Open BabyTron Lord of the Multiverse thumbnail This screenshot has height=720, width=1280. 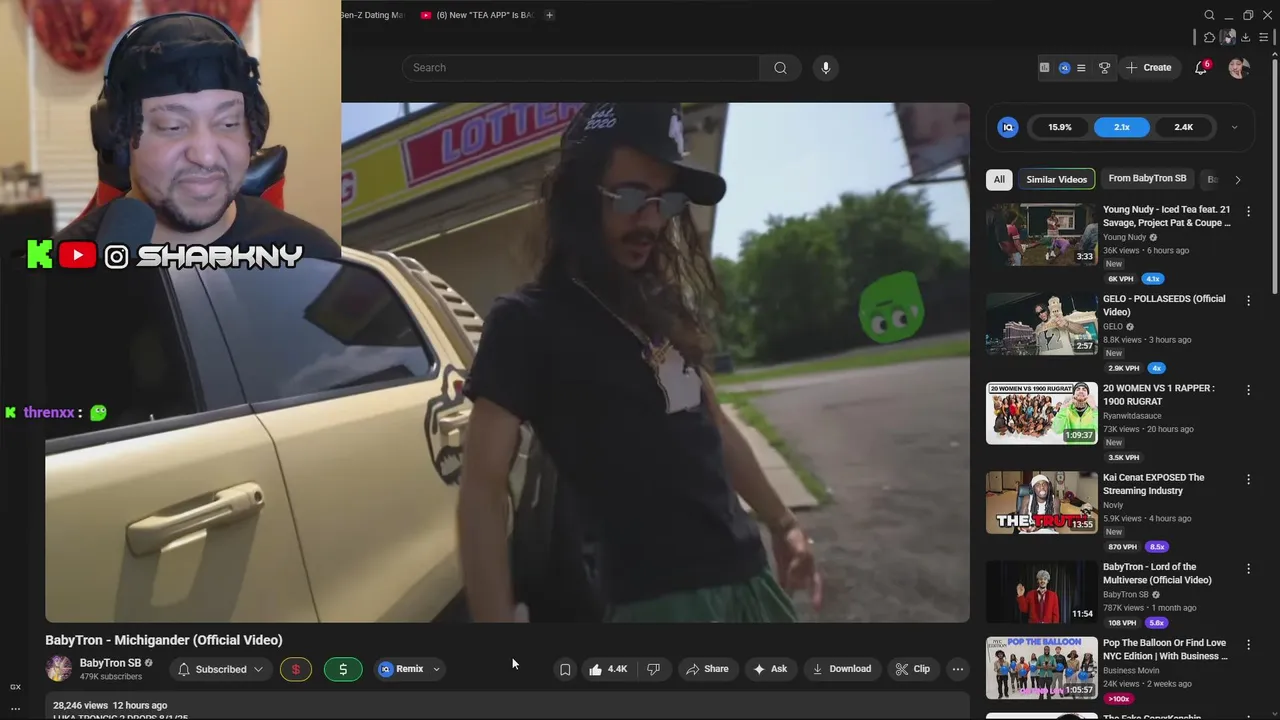tap(1041, 591)
